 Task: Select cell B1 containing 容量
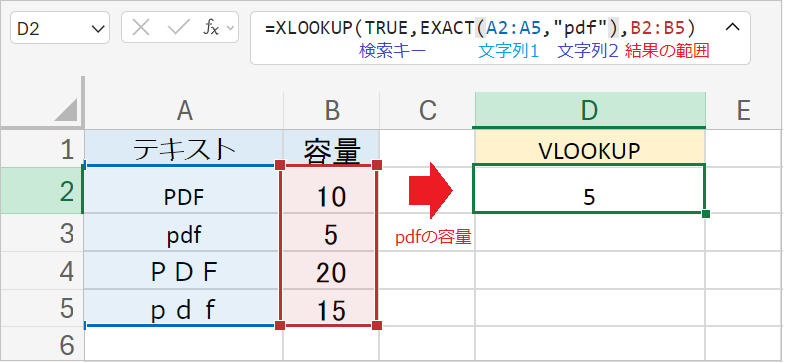(331, 149)
